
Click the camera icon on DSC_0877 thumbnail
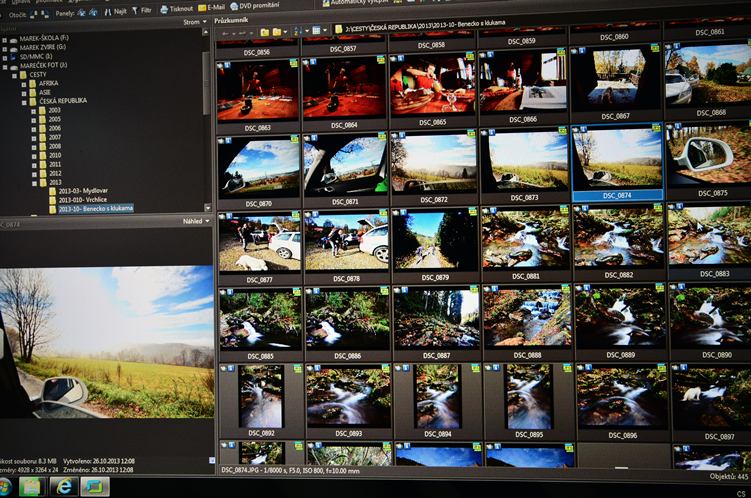[221, 218]
